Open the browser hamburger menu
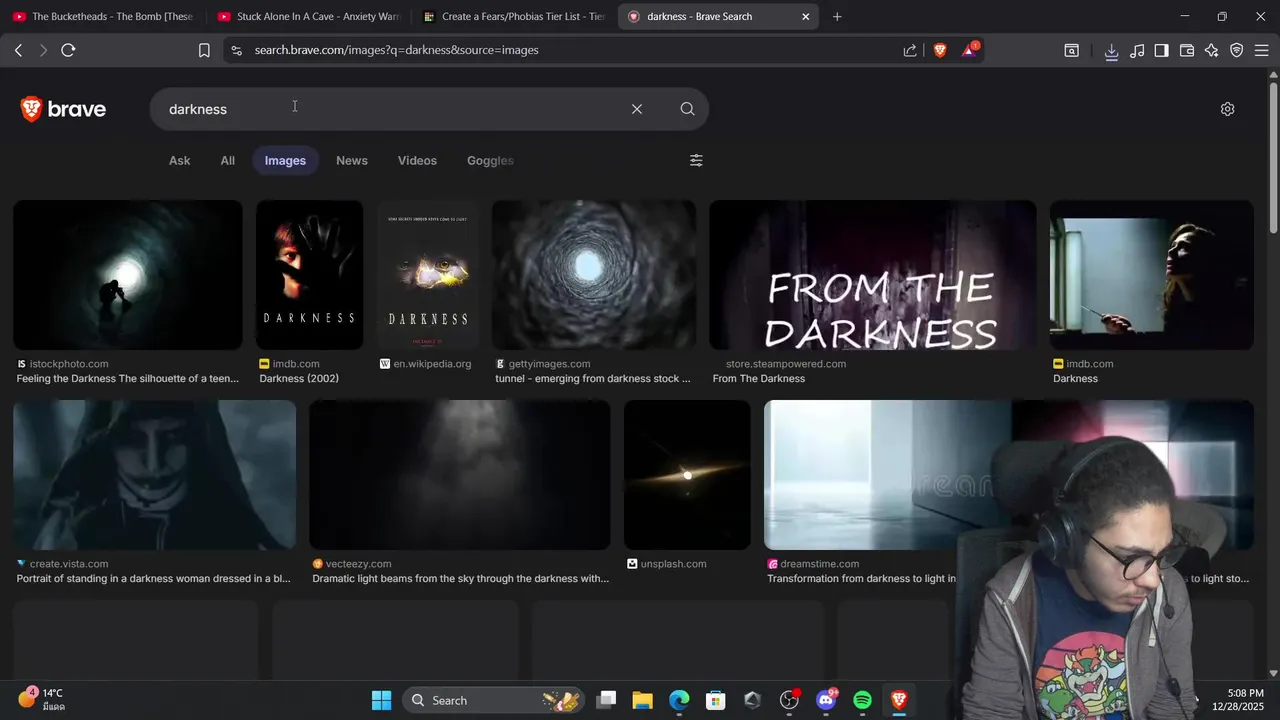Image resolution: width=1280 pixels, height=720 pixels. [1261, 50]
